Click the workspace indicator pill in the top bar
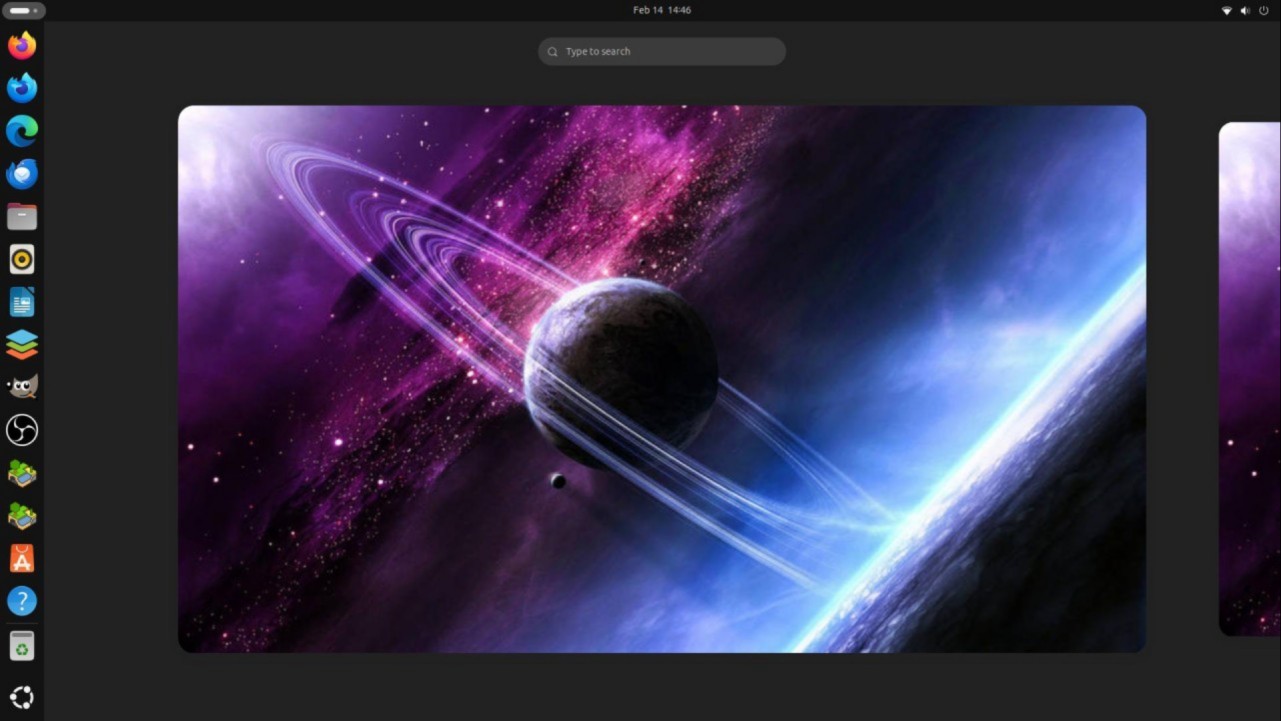 pos(23,10)
